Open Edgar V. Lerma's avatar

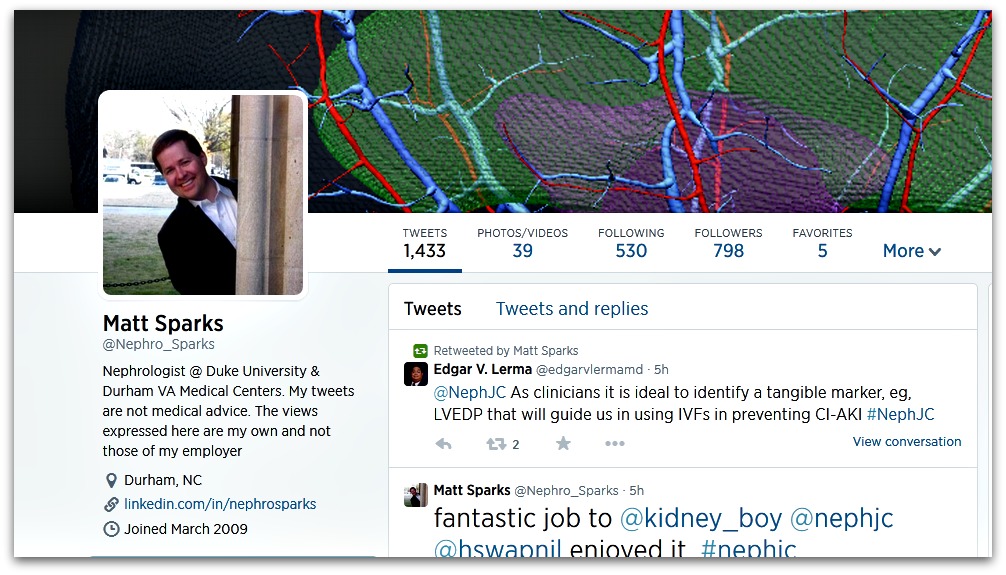coord(416,374)
